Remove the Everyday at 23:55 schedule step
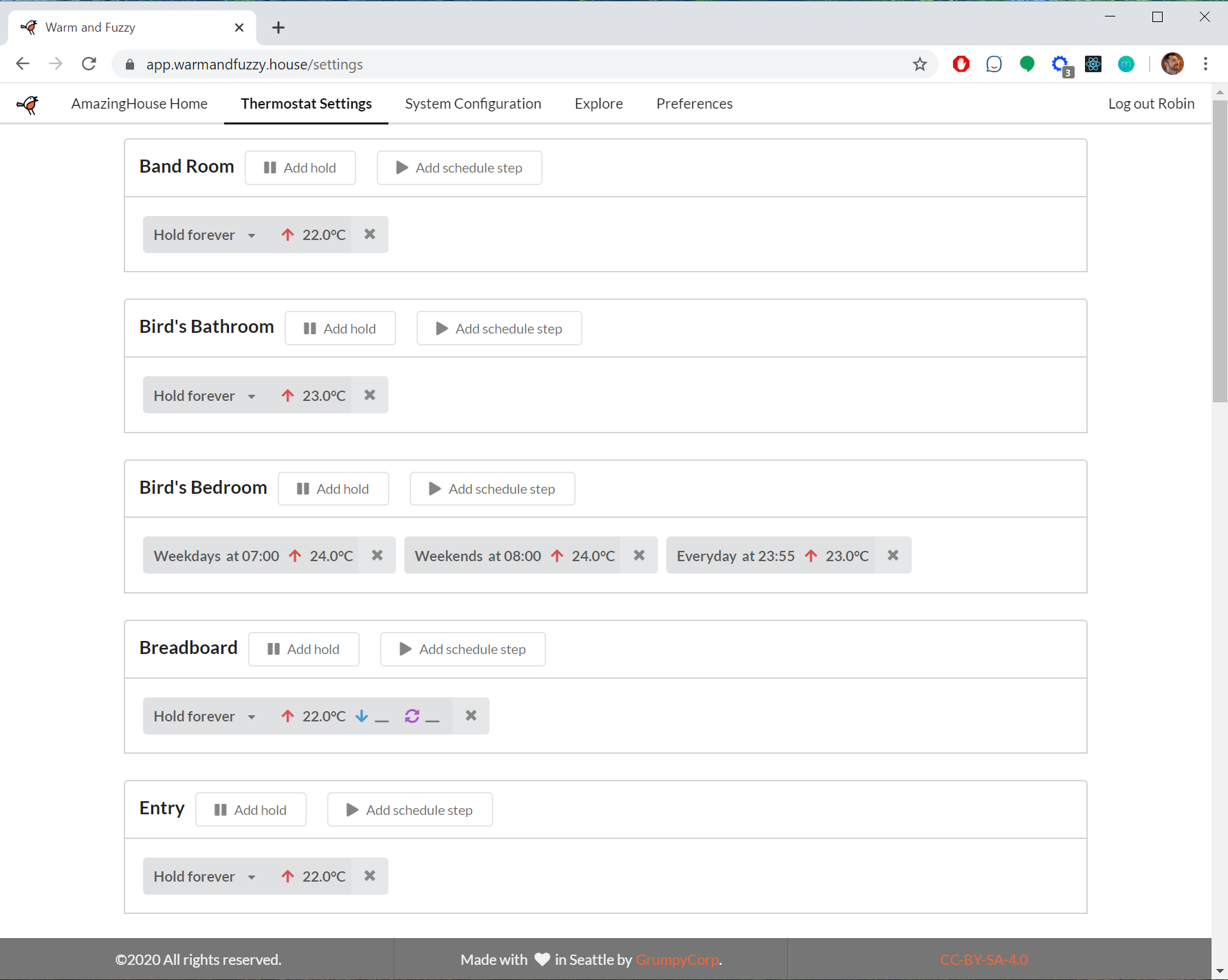This screenshot has height=980, width=1228. pos(892,555)
